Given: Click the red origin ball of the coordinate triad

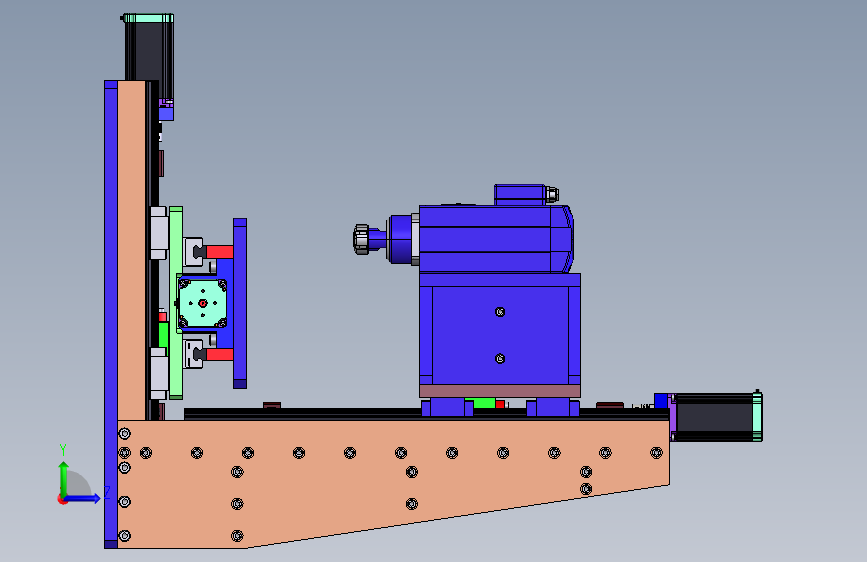Looking at the screenshot, I should [62, 499].
